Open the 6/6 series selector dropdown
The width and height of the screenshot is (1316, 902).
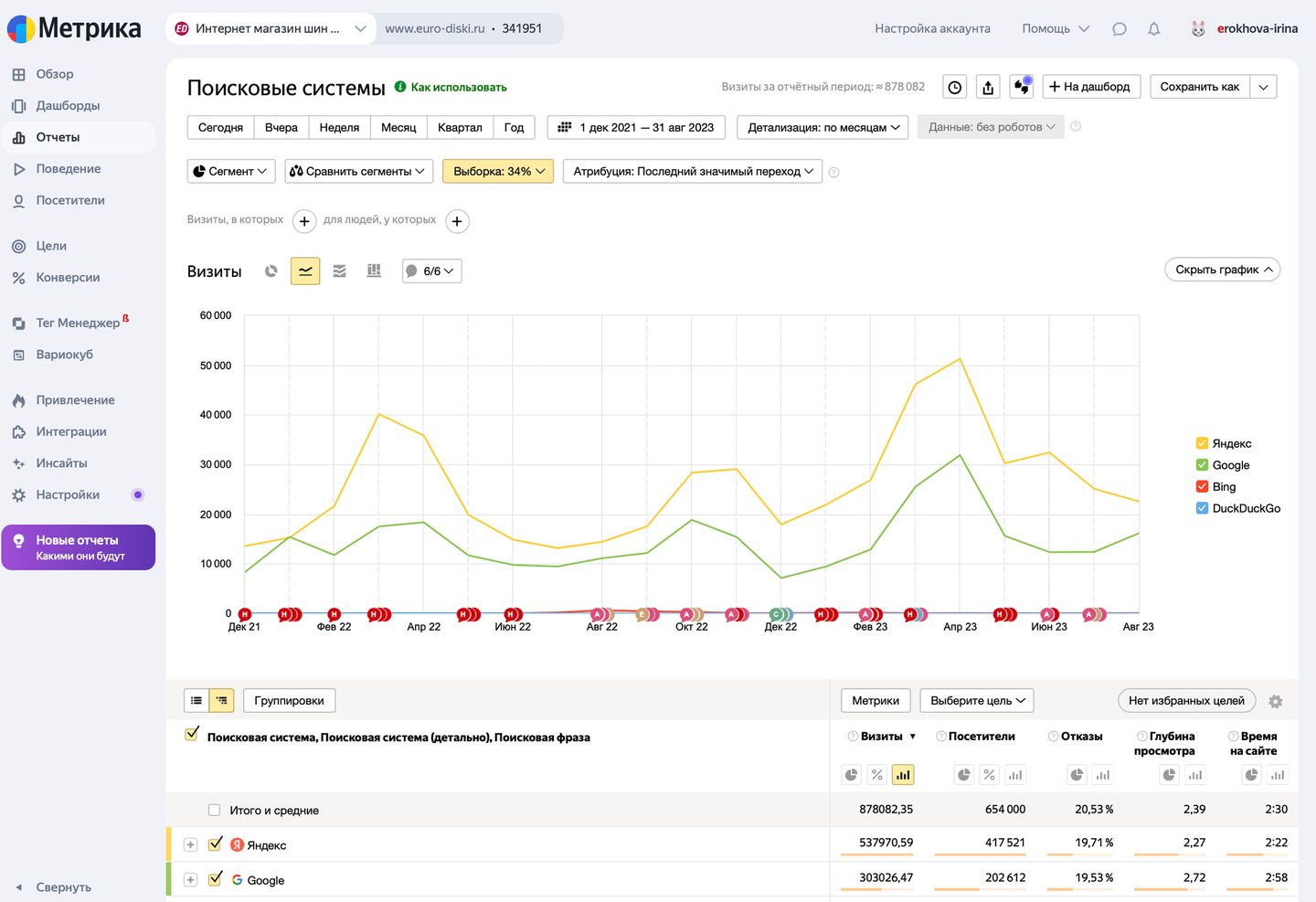click(x=432, y=271)
